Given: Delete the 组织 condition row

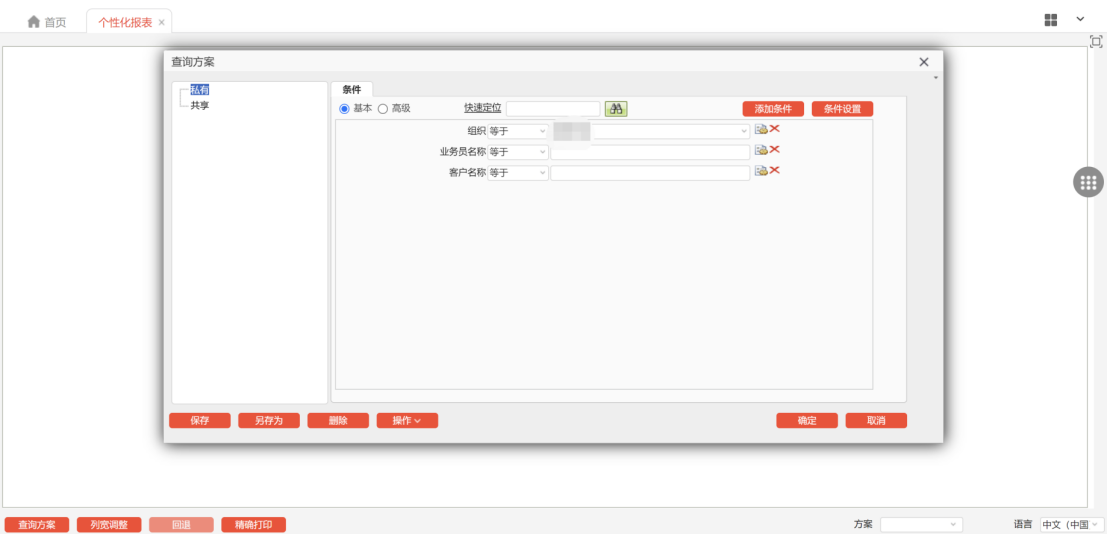Looking at the screenshot, I should pyautogui.click(x=774, y=129).
